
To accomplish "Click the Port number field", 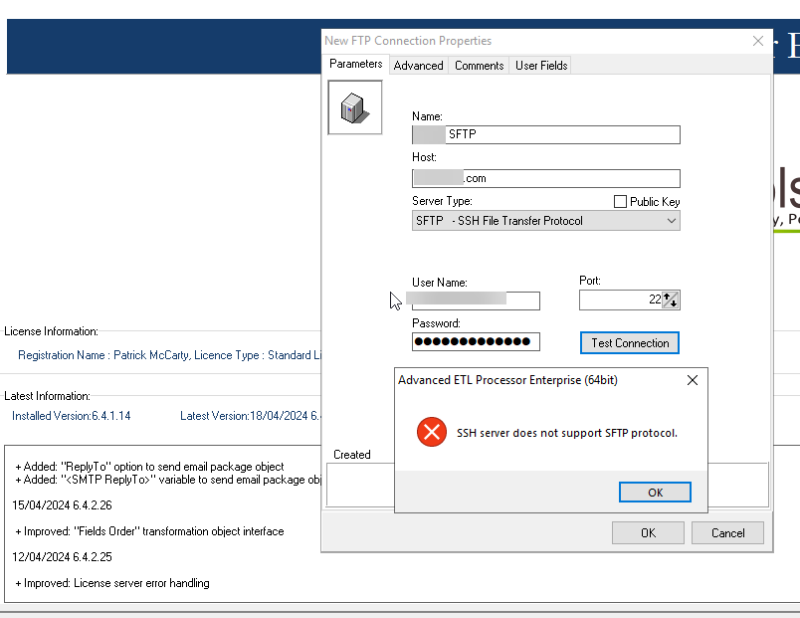I will click(620, 300).
